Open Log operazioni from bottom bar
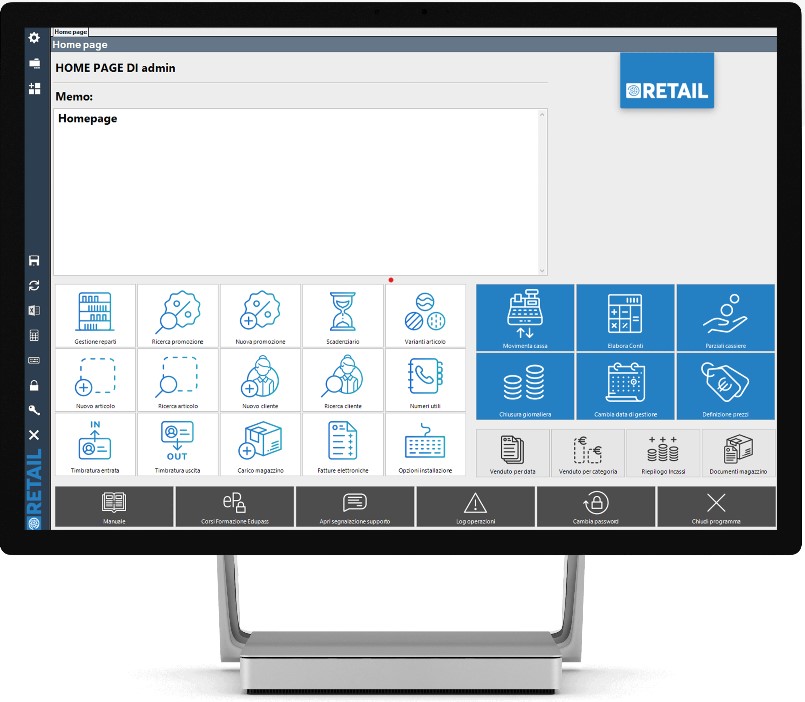This screenshot has height=702, width=805. [x=475, y=507]
